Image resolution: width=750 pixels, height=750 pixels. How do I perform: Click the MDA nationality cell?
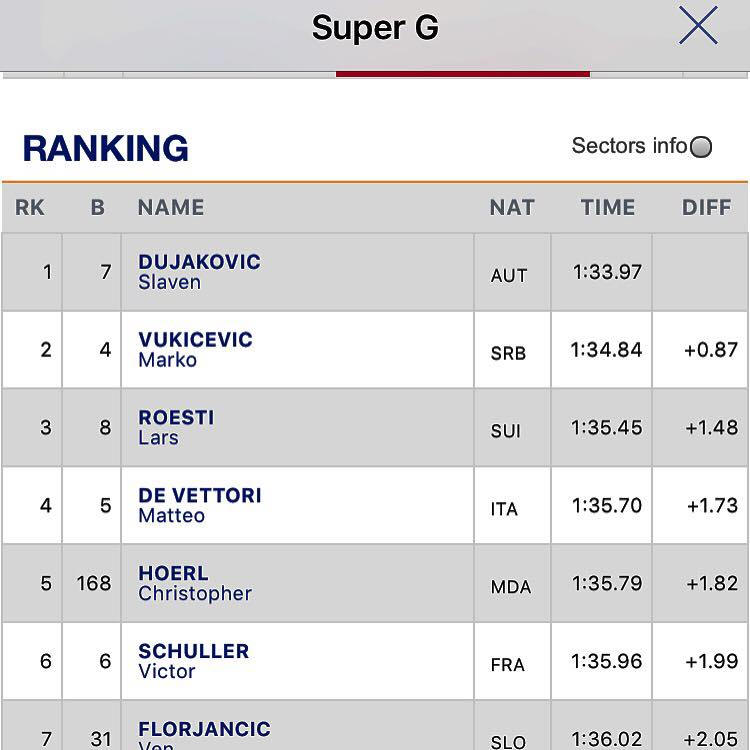510,587
